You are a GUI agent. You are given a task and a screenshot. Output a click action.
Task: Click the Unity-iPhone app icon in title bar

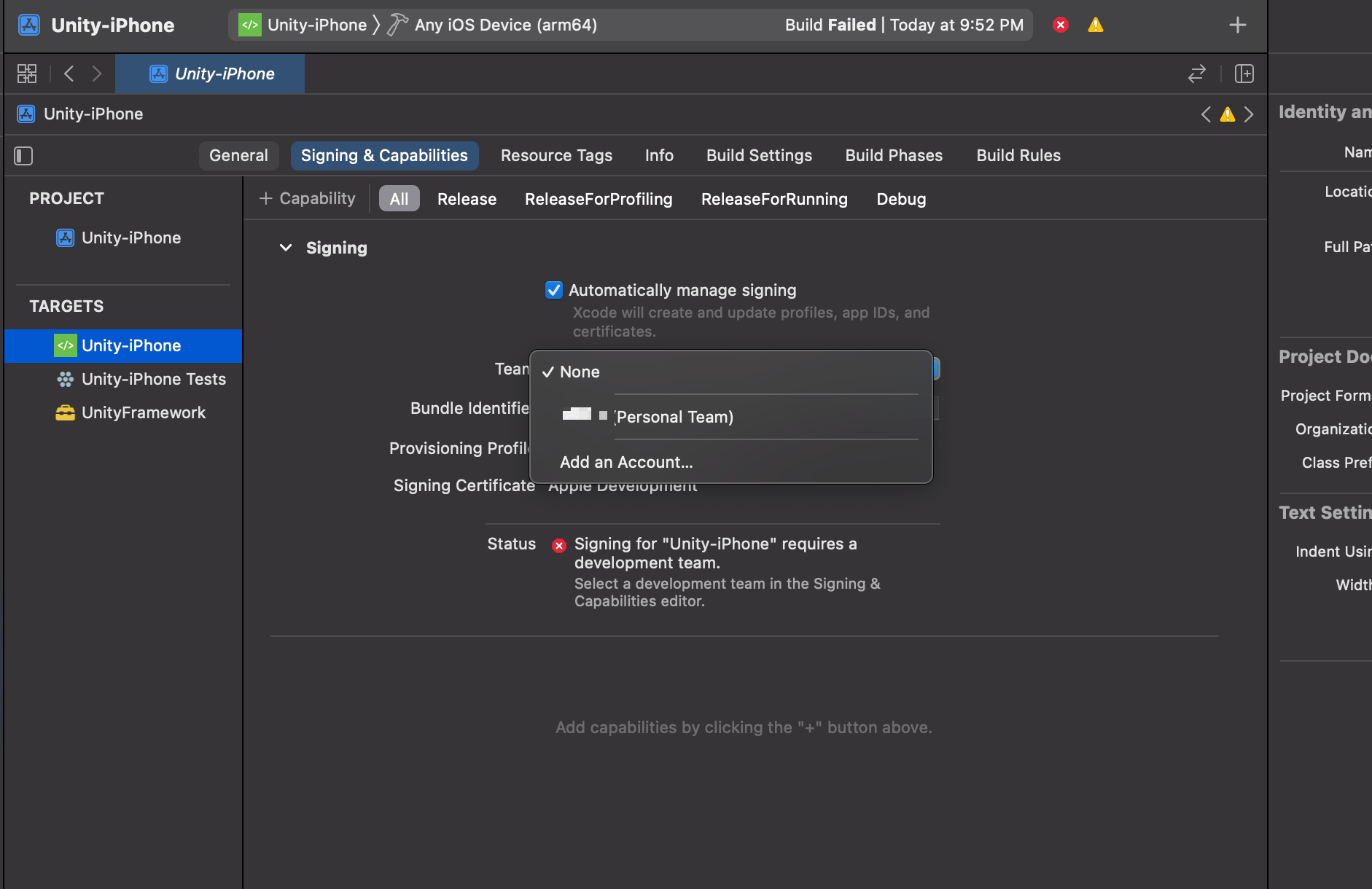[x=29, y=25]
